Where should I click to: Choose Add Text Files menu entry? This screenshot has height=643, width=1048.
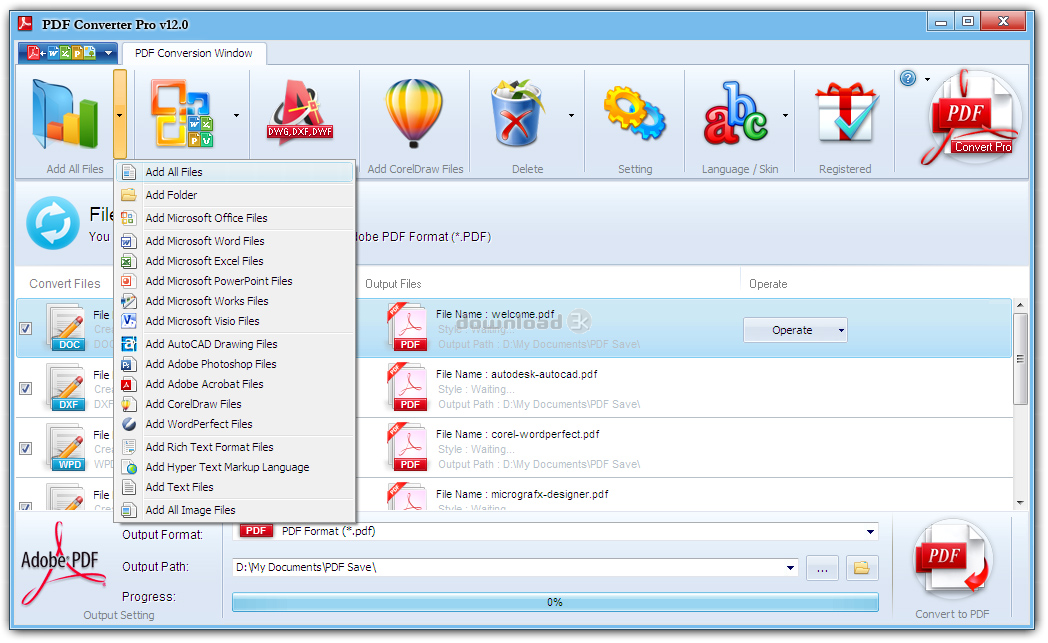(235, 487)
